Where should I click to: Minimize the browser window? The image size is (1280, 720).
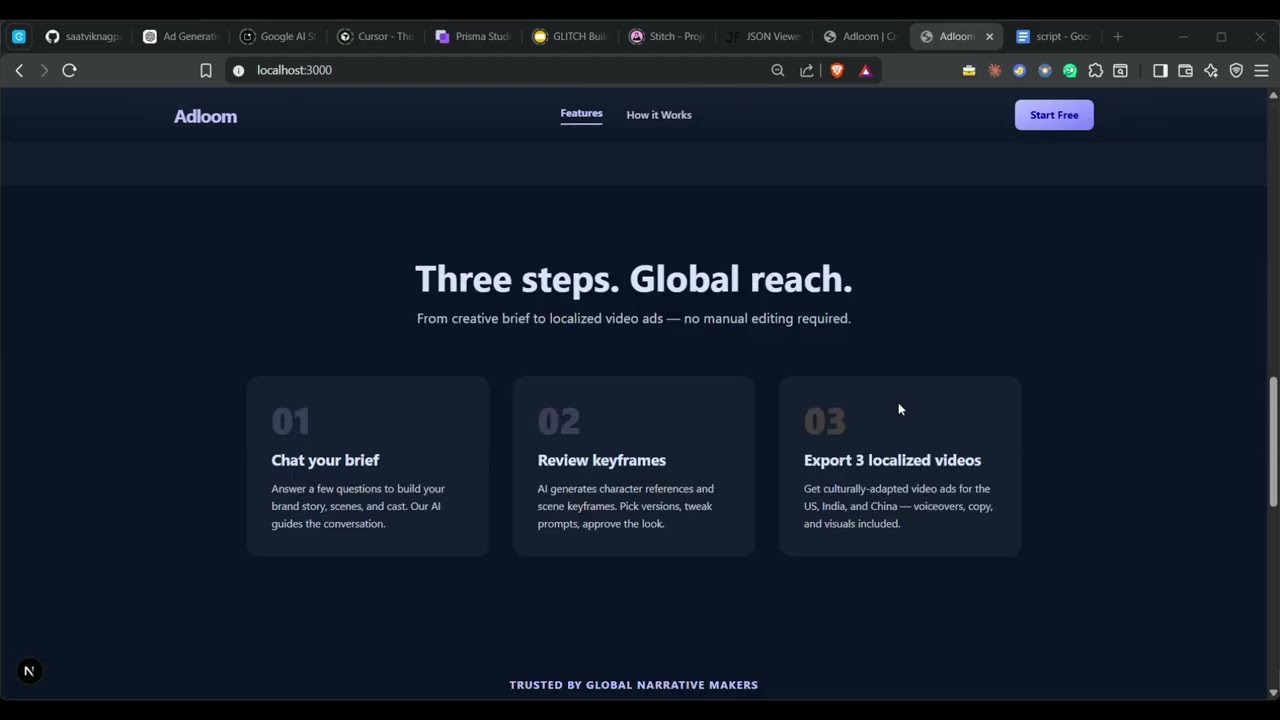(x=1183, y=36)
